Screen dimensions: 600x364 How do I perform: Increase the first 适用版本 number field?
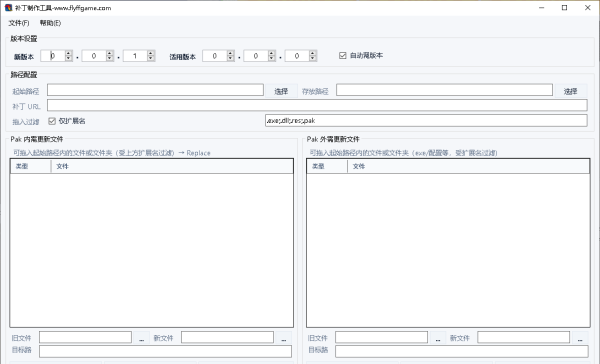[x=230, y=53]
